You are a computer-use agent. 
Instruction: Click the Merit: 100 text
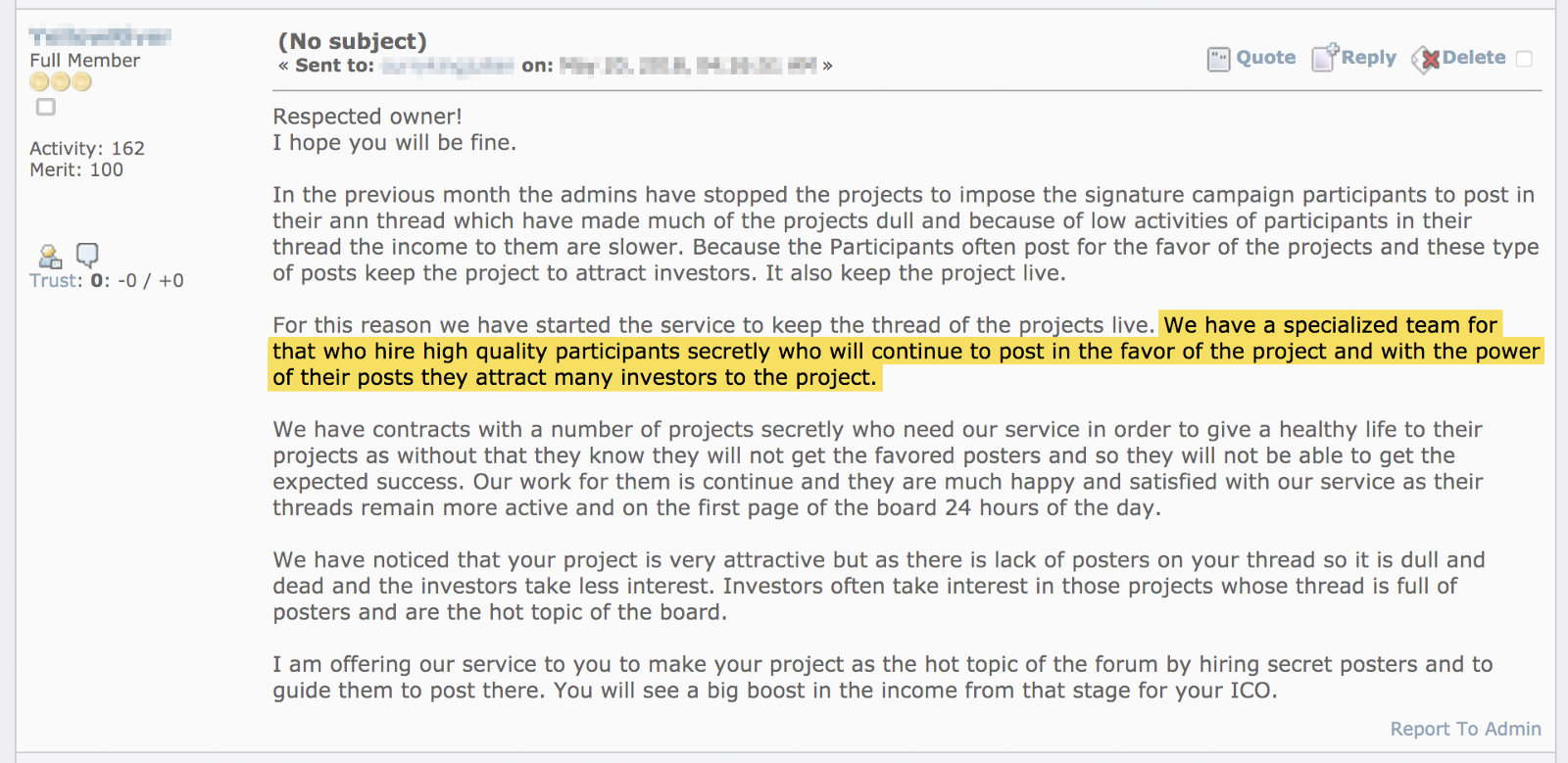click(76, 169)
